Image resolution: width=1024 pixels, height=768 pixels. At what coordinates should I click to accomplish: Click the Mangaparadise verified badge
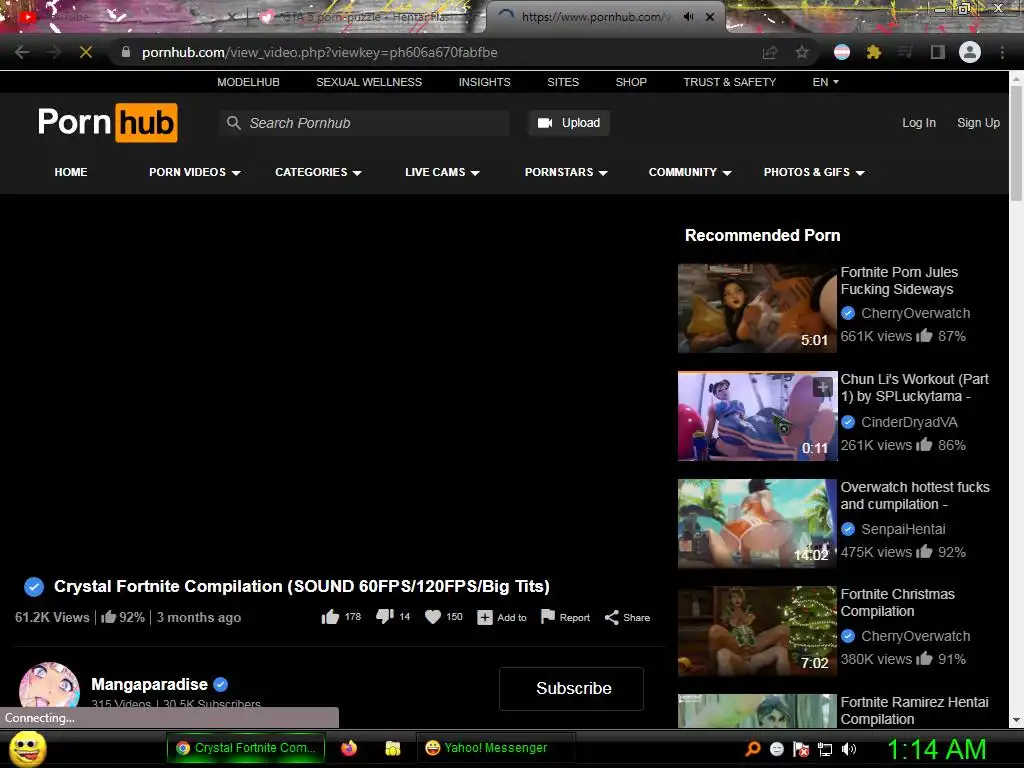[221, 684]
